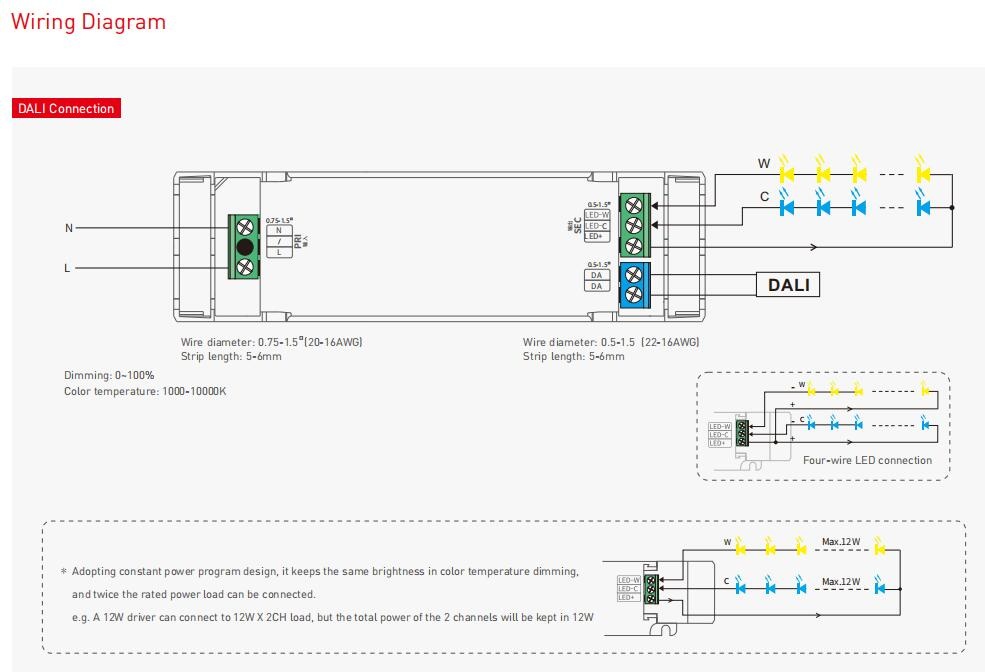Click the L label at the live wire's end

(67, 268)
